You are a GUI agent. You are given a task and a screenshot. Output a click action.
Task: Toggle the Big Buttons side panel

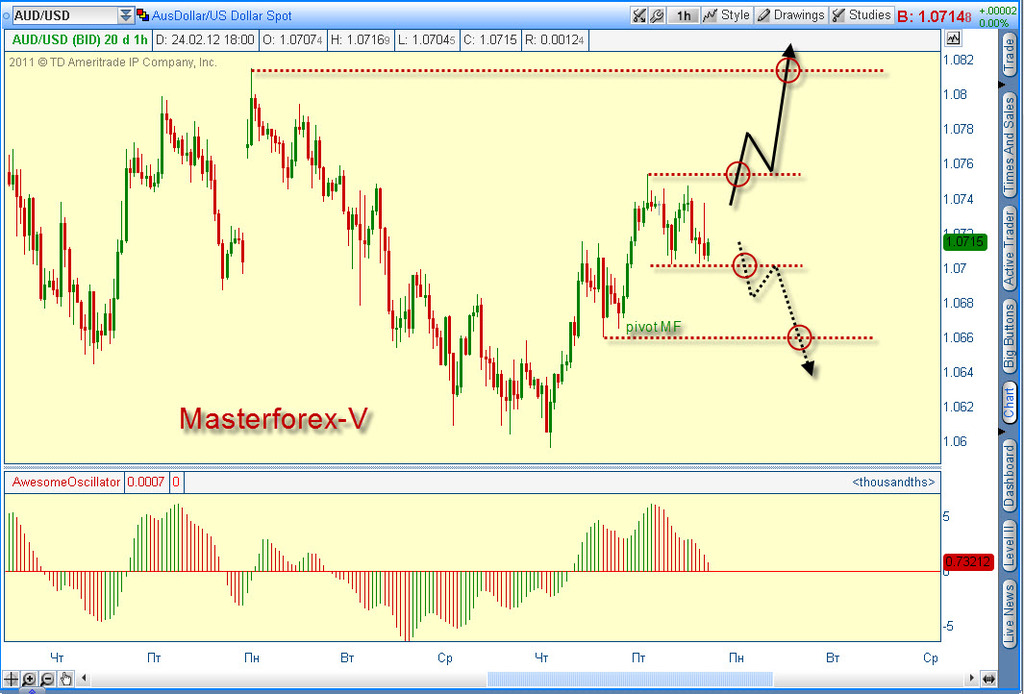pyautogui.click(x=1010, y=335)
